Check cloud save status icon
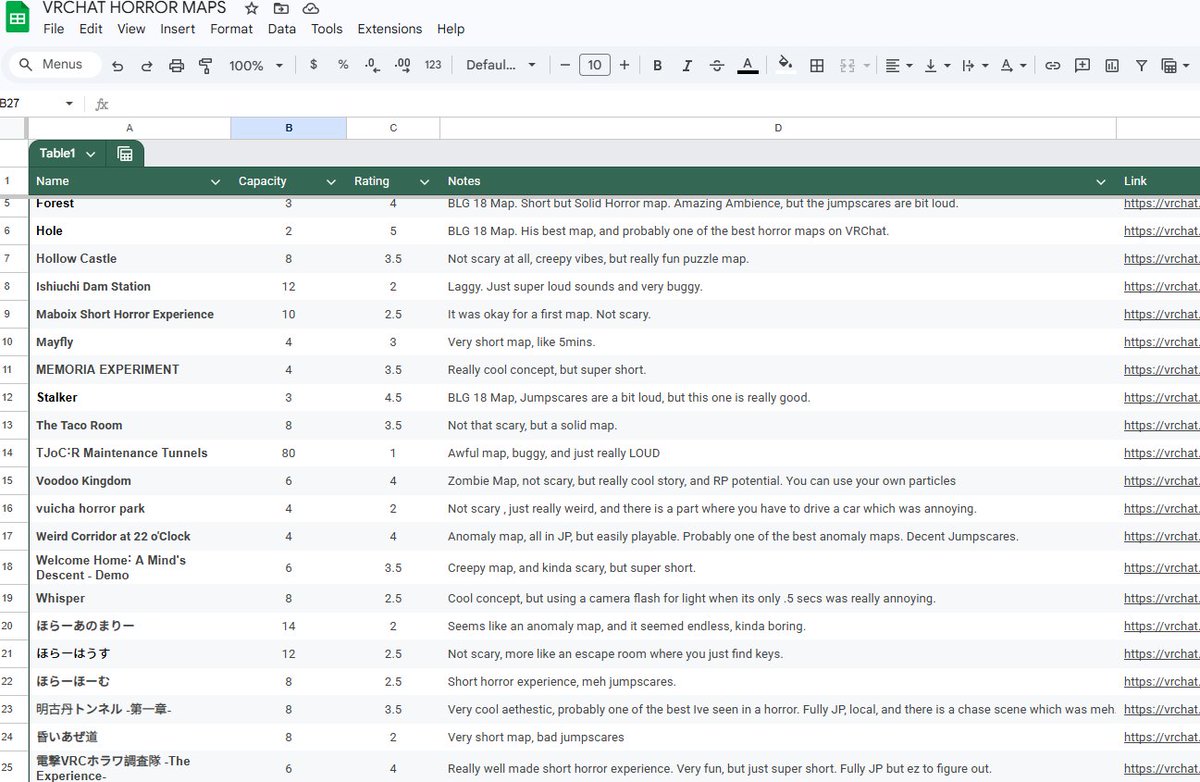The image size is (1200, 782). pyautogui.click(x=311, y=8)
